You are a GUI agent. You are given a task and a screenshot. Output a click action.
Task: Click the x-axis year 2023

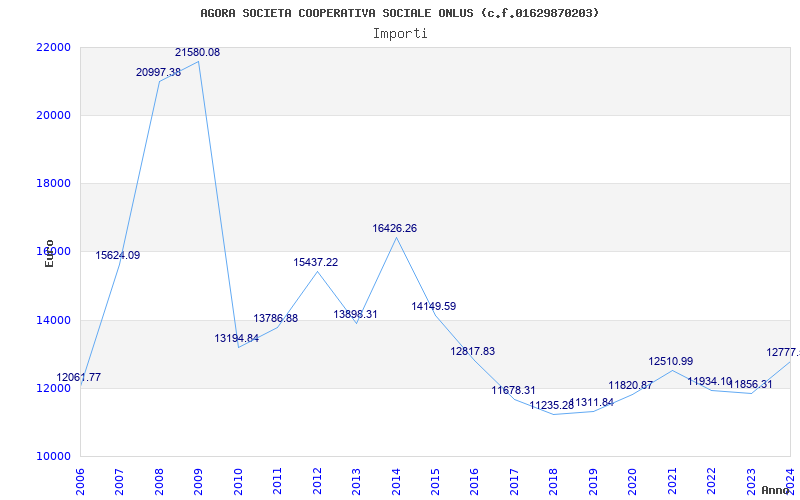pos(751,481)
